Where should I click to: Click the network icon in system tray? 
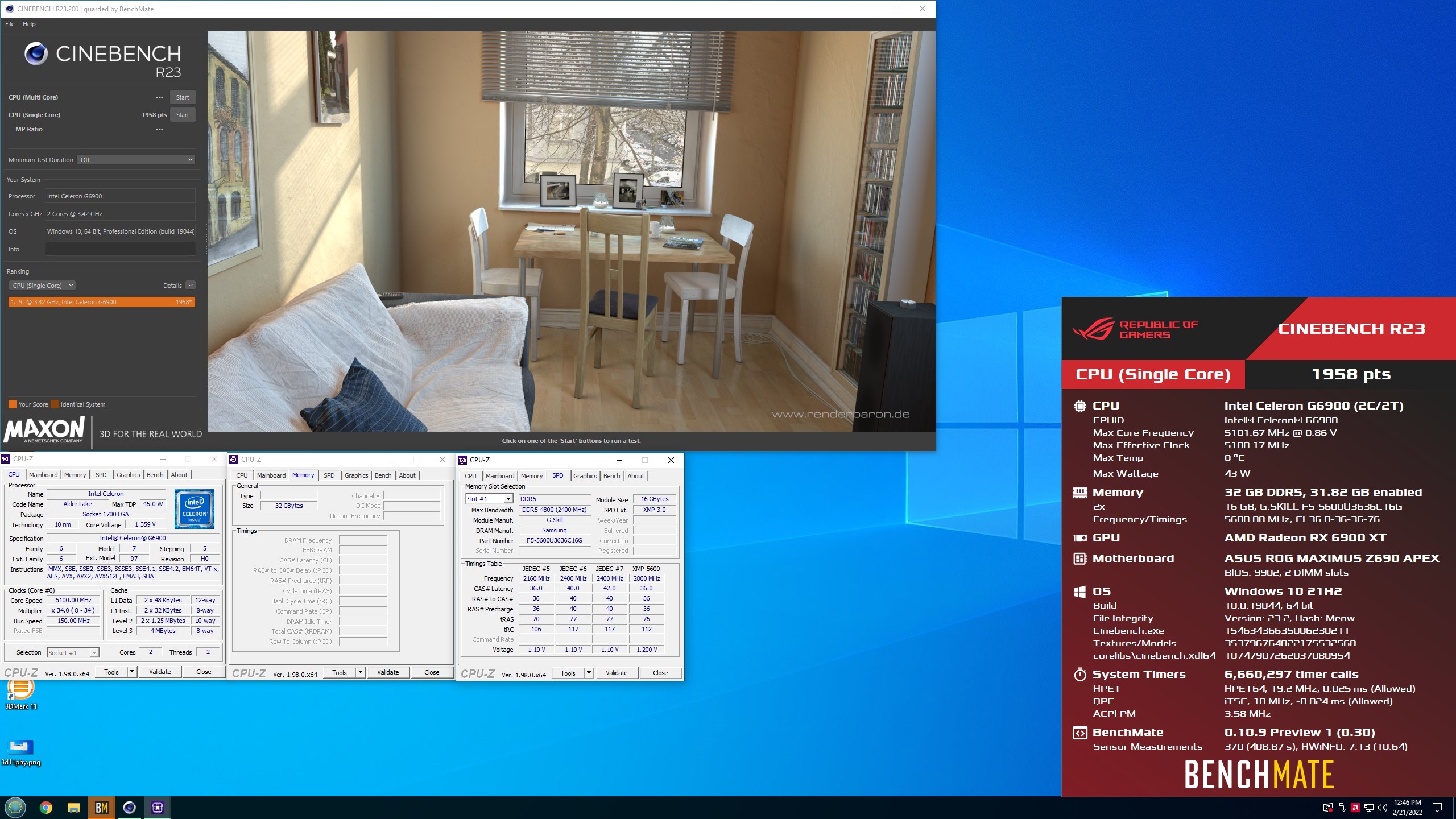[1369, 808]
